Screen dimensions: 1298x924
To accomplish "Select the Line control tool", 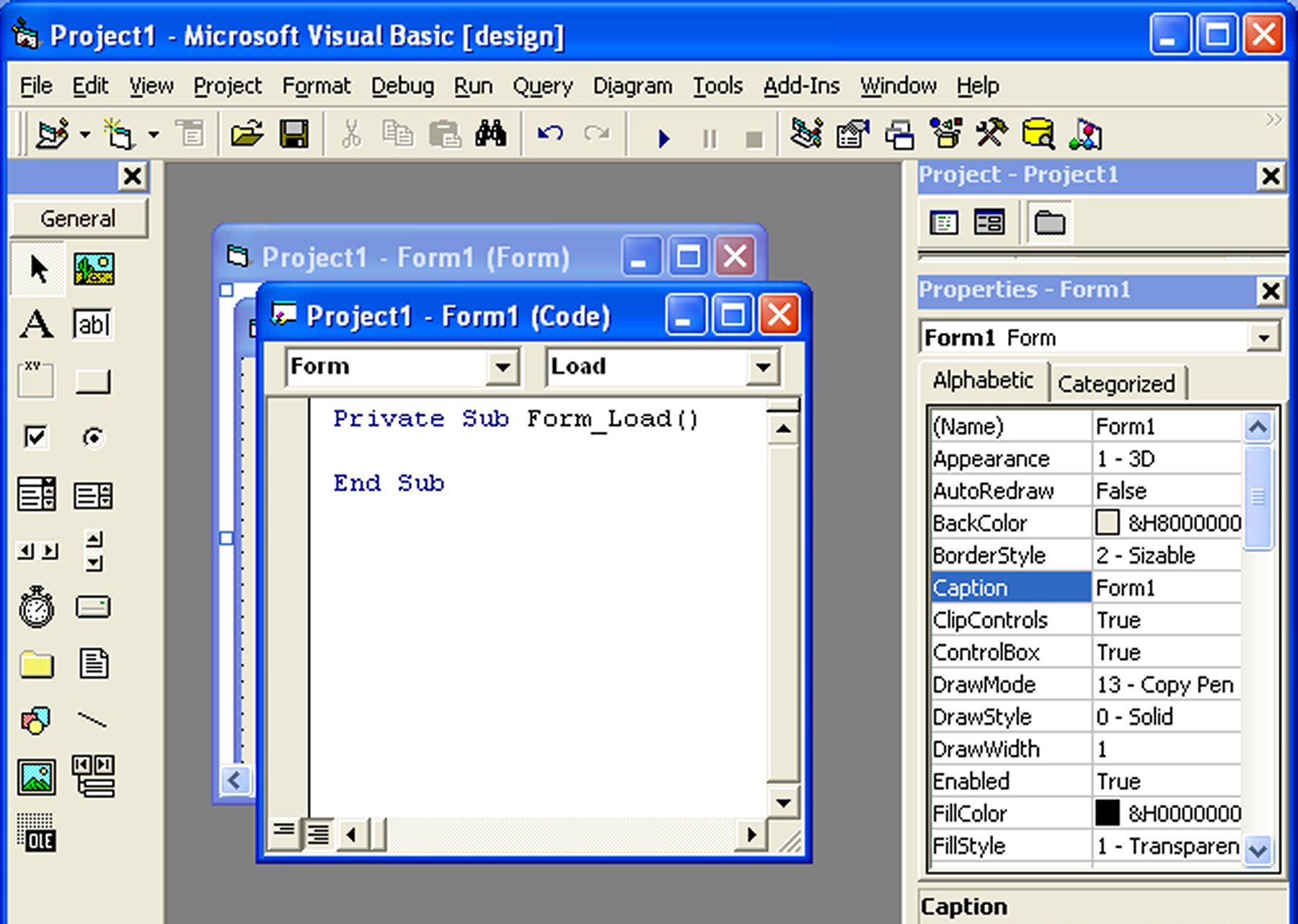I will pyautogui.click(x=92, y=720).
